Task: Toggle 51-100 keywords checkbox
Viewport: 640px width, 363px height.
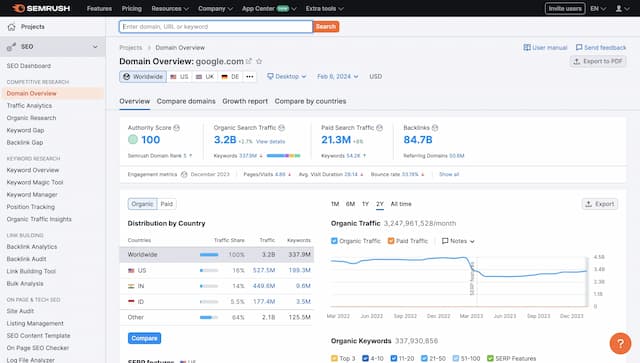Action: [x=456, y=358]
